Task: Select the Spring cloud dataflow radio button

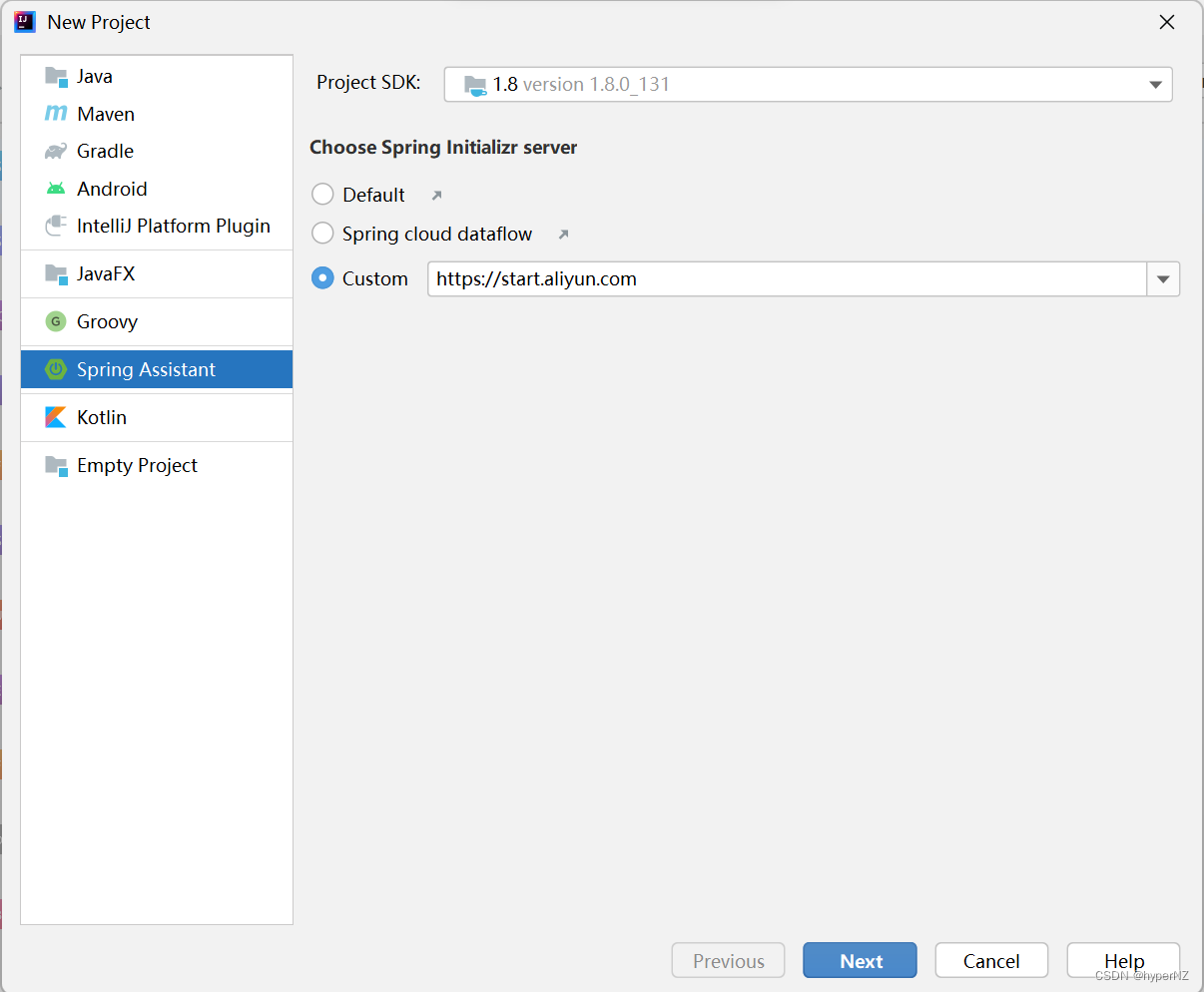Action: 322,234
